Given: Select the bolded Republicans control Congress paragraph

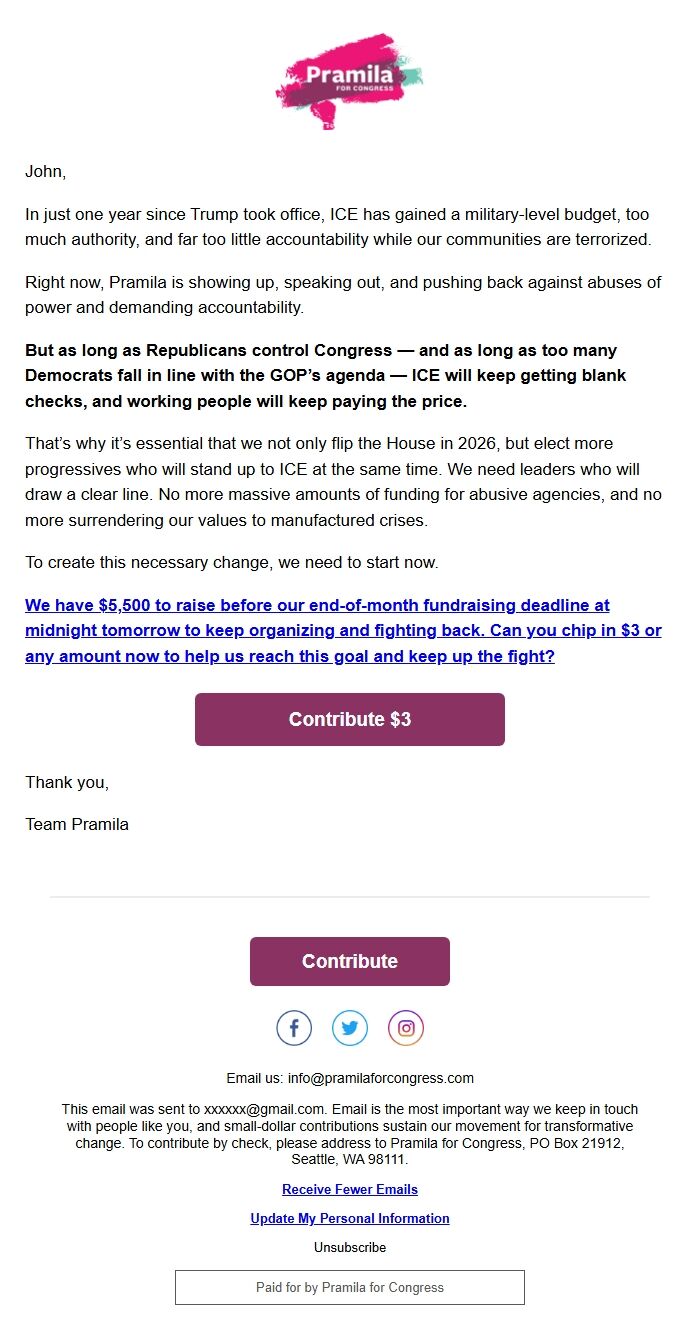Looking at the screenshot, I should pos(340,375).
